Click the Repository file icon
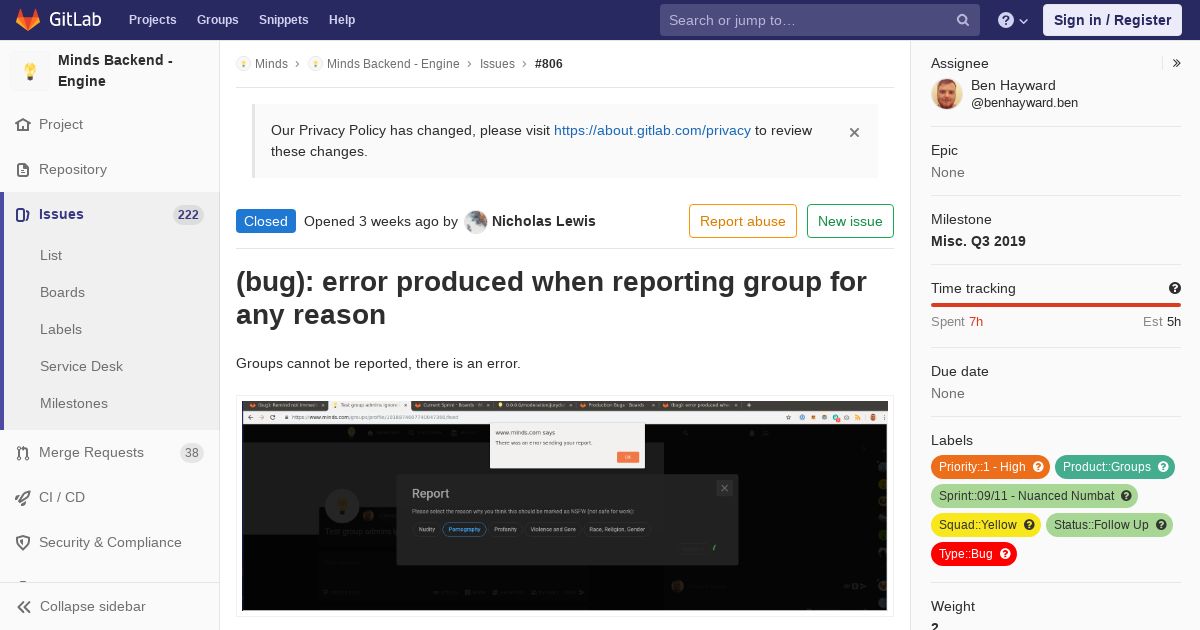Image resolution: width=1200 pixels, height=630 pixels. (x=23, y=170)
